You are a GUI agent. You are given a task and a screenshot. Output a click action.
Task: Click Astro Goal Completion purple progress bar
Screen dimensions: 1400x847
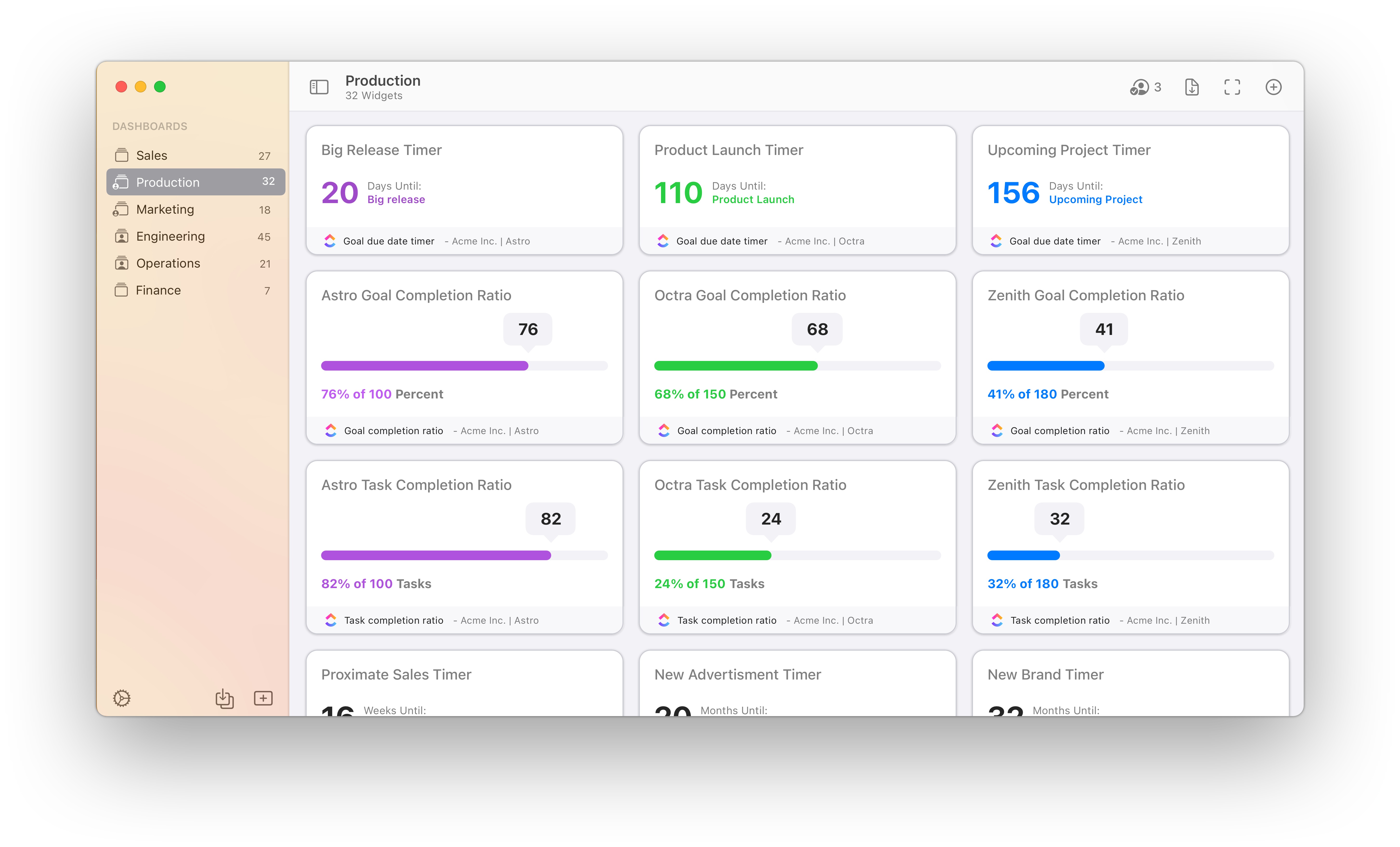(424, 366)
